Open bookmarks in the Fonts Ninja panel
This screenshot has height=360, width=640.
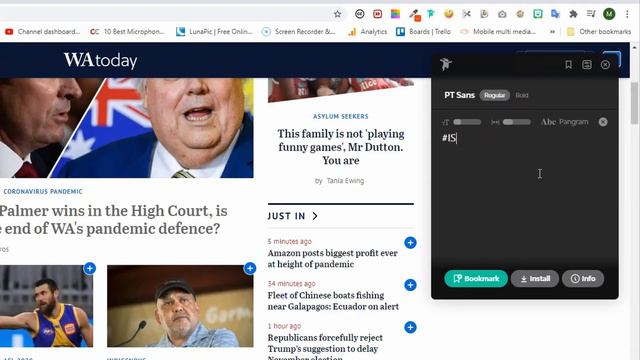point(568,64)
